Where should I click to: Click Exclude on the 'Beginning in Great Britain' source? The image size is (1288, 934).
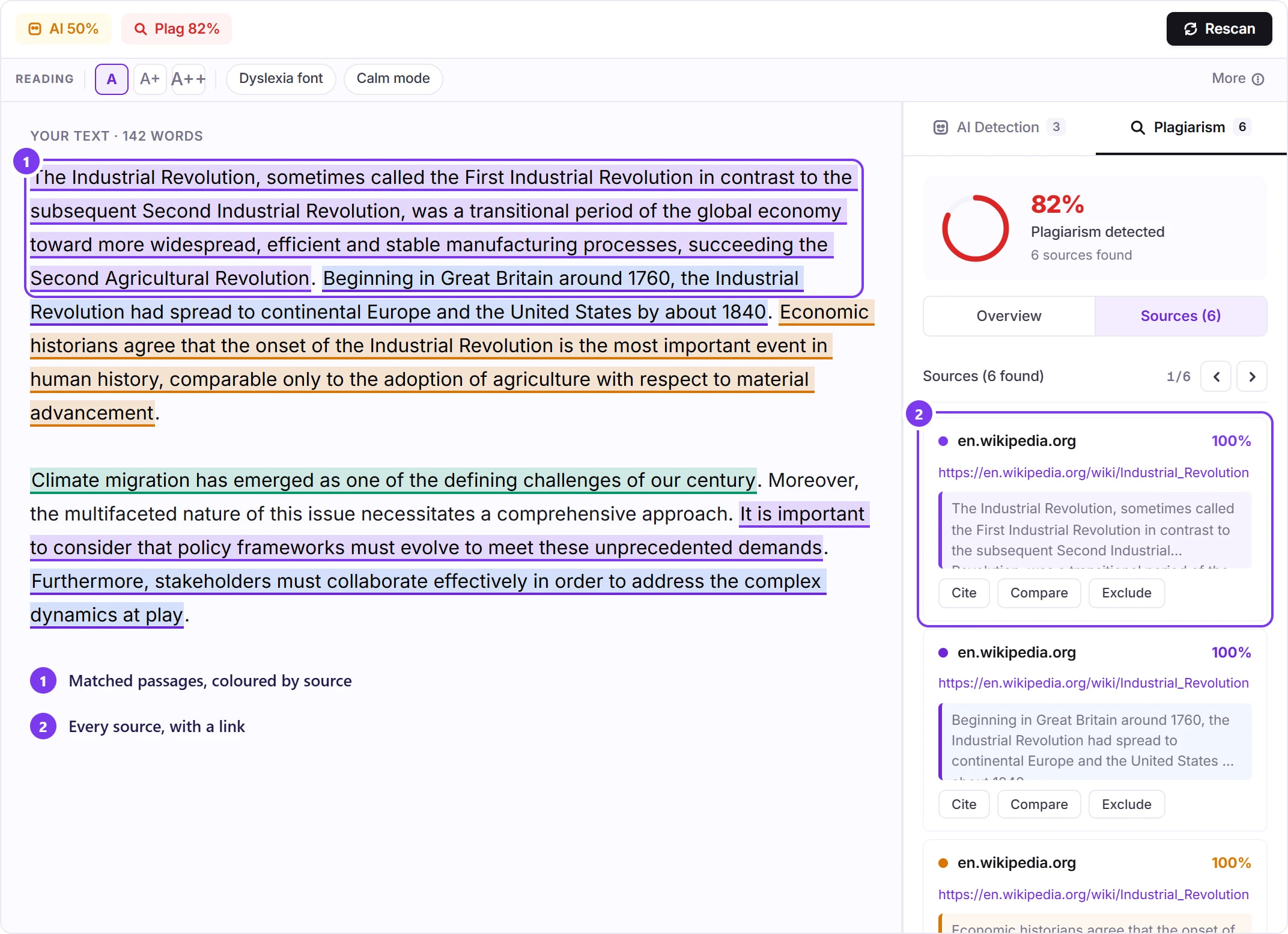(x=1126, y=805)
